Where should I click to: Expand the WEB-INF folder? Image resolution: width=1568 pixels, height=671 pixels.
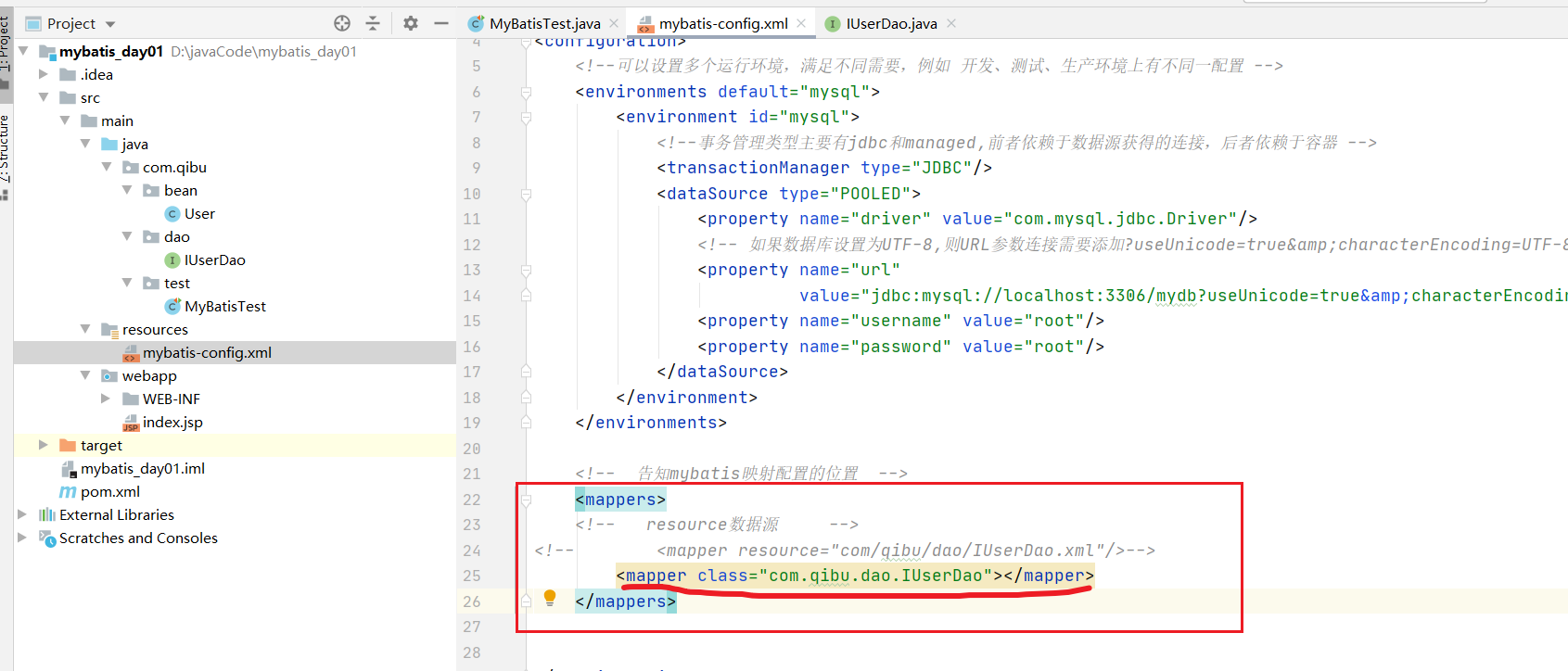point(107,399)
